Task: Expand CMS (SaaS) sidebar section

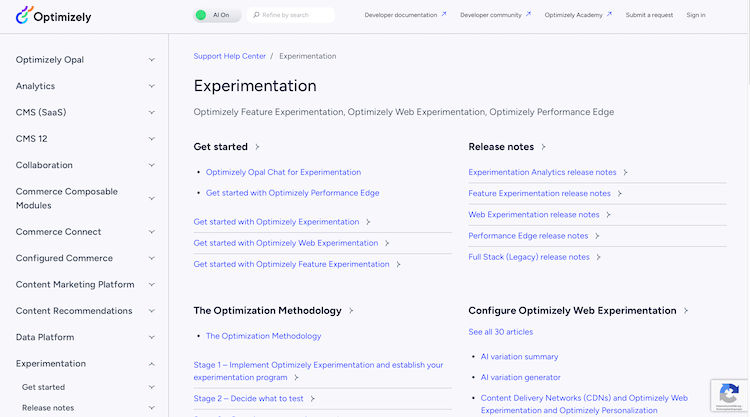Action: tap(152, 112)
